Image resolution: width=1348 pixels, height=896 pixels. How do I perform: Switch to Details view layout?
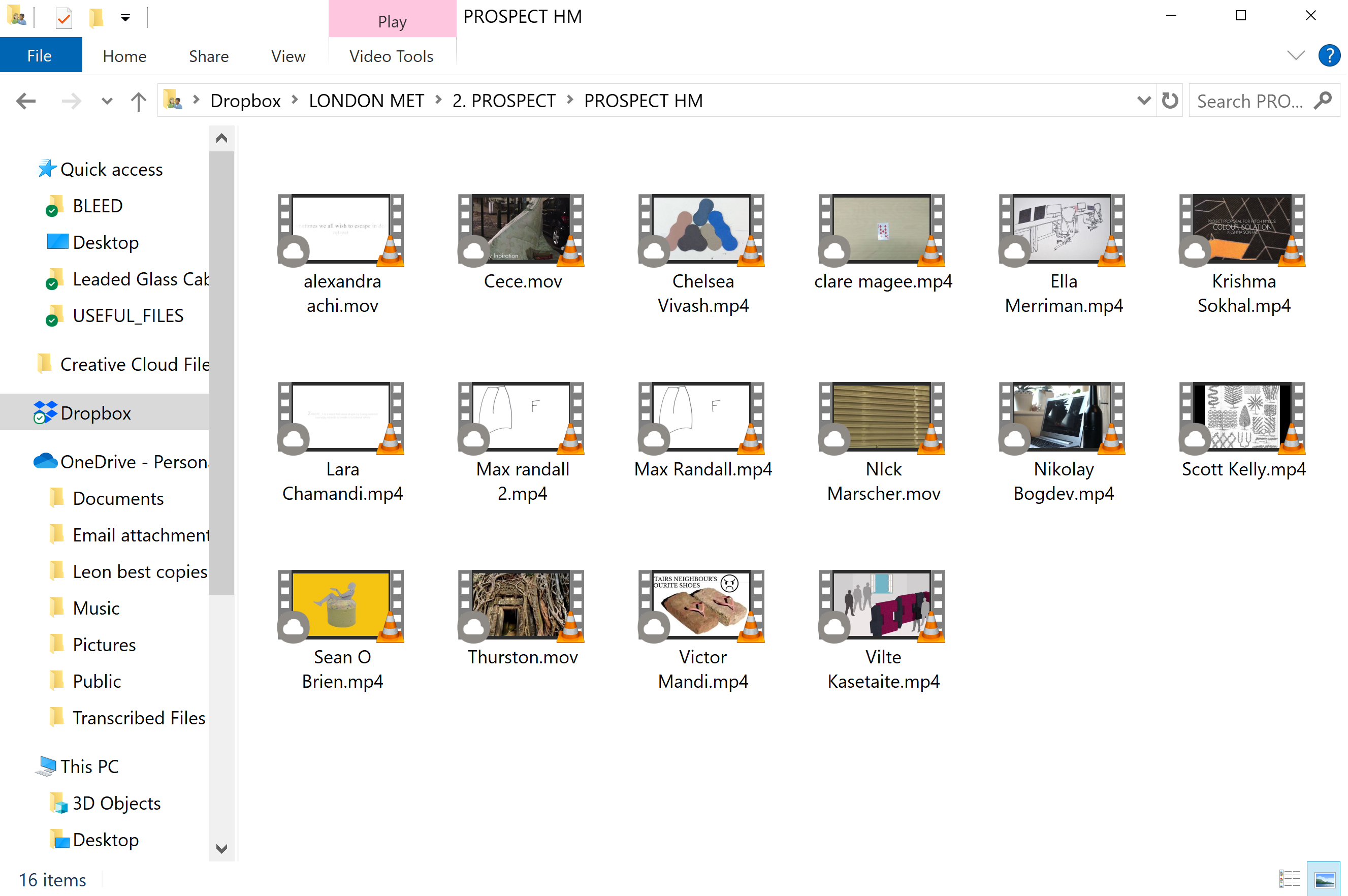pos(1289,878)
